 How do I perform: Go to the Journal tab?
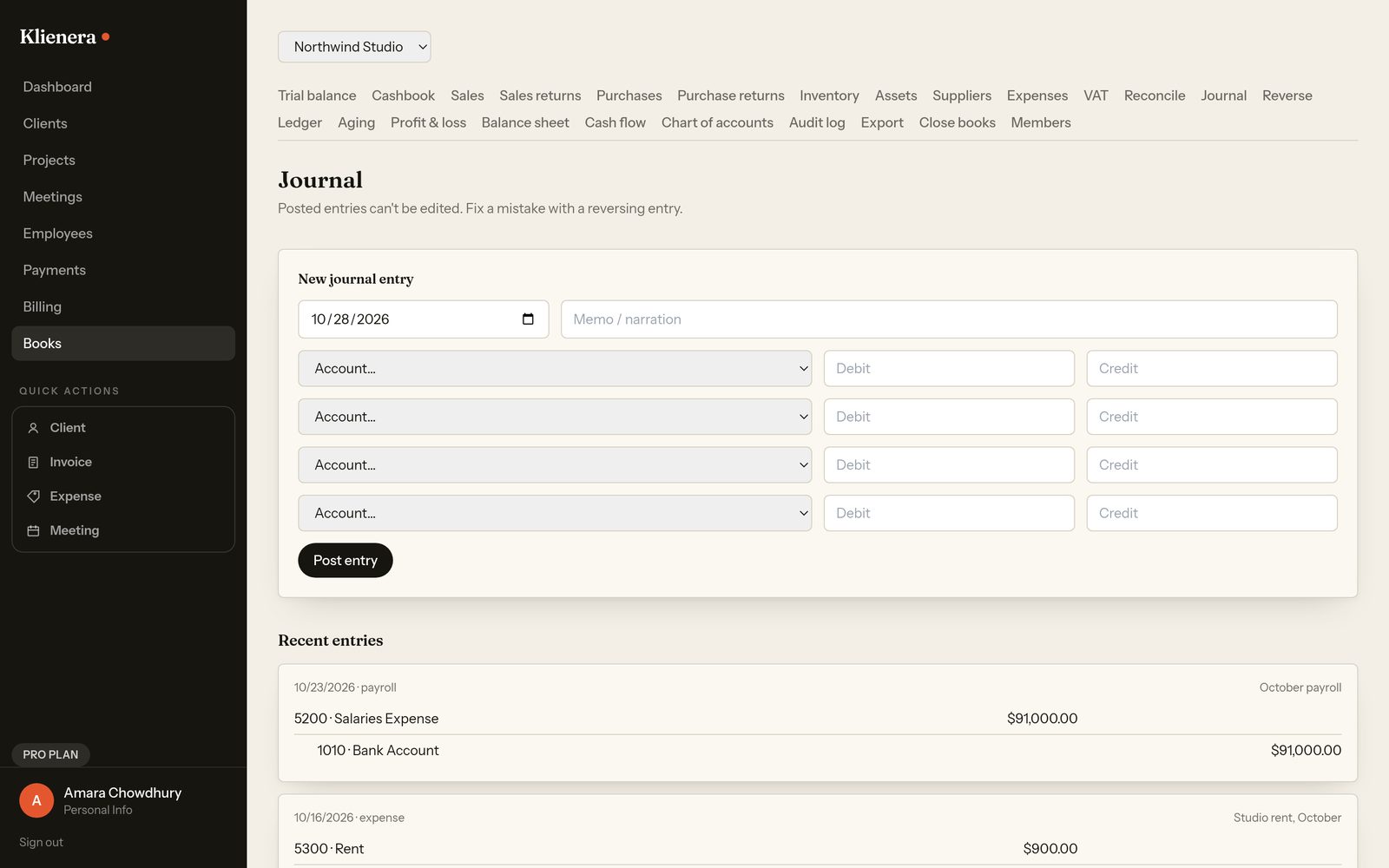[x=1223, y=95]
